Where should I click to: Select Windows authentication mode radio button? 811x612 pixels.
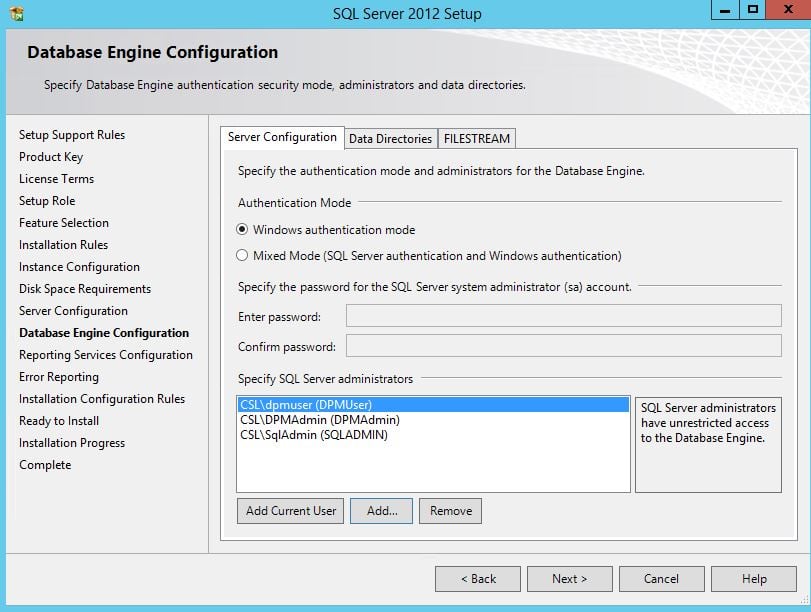242,229
